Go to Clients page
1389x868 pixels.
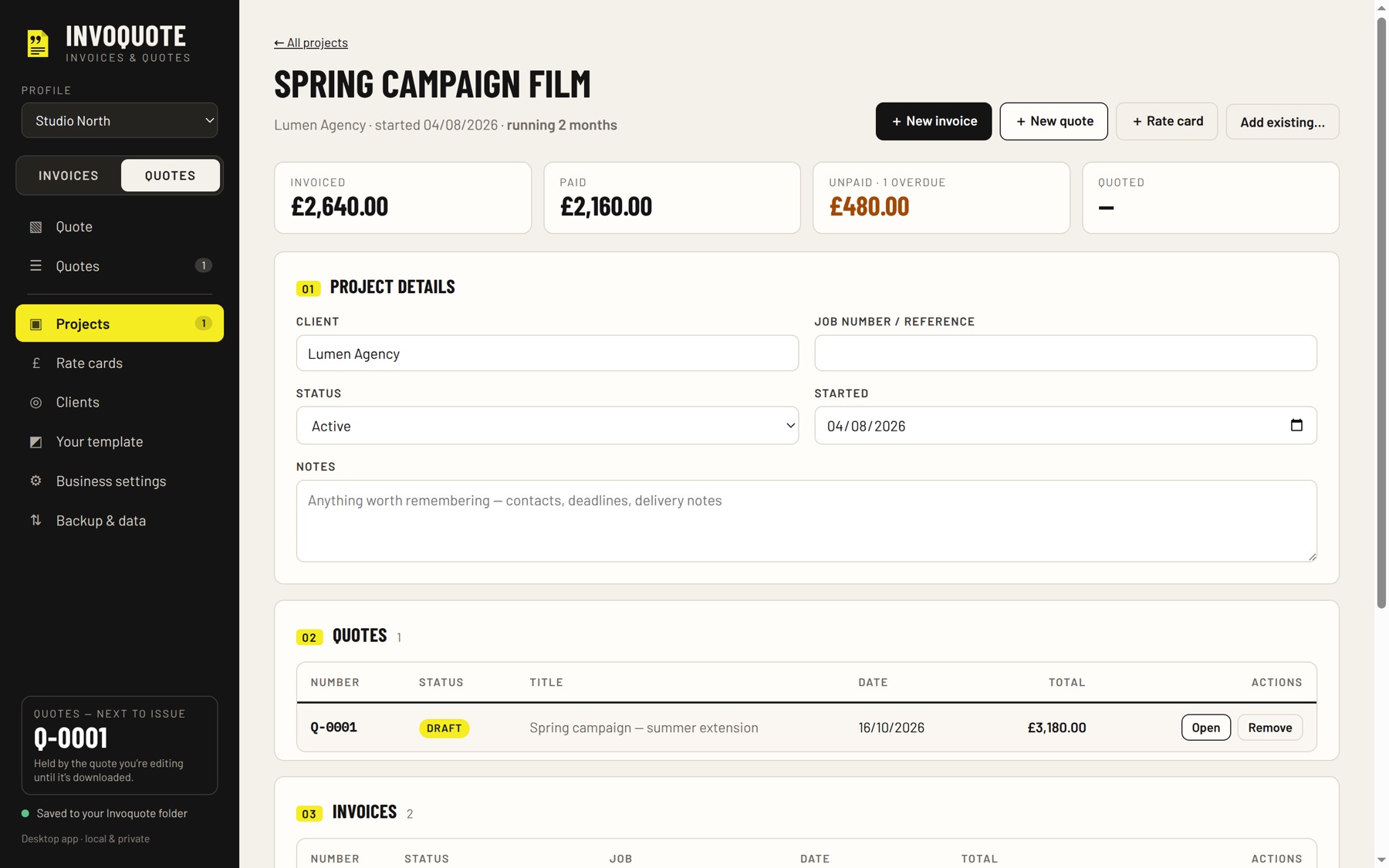[x=120, y=402]
